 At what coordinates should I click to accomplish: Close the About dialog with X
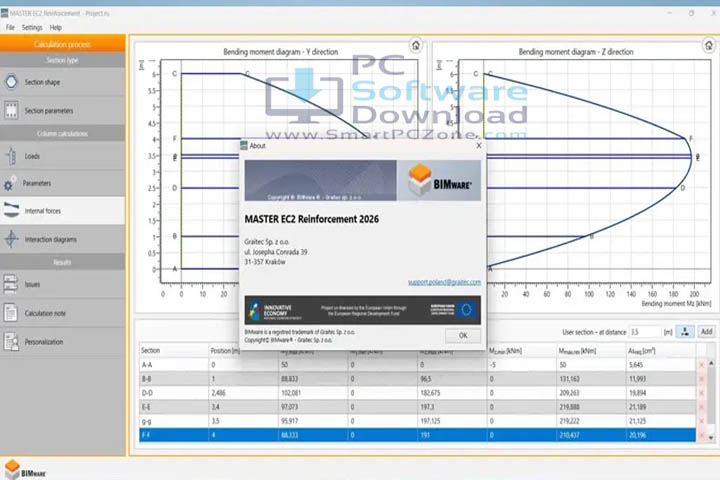479,146
